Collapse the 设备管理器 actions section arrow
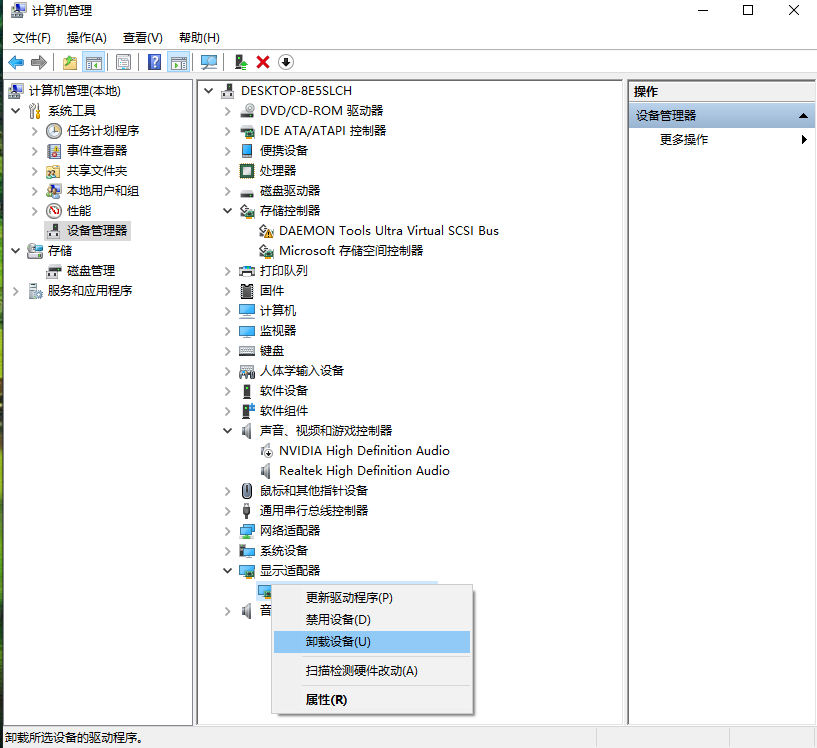 [x=803, y=116]
